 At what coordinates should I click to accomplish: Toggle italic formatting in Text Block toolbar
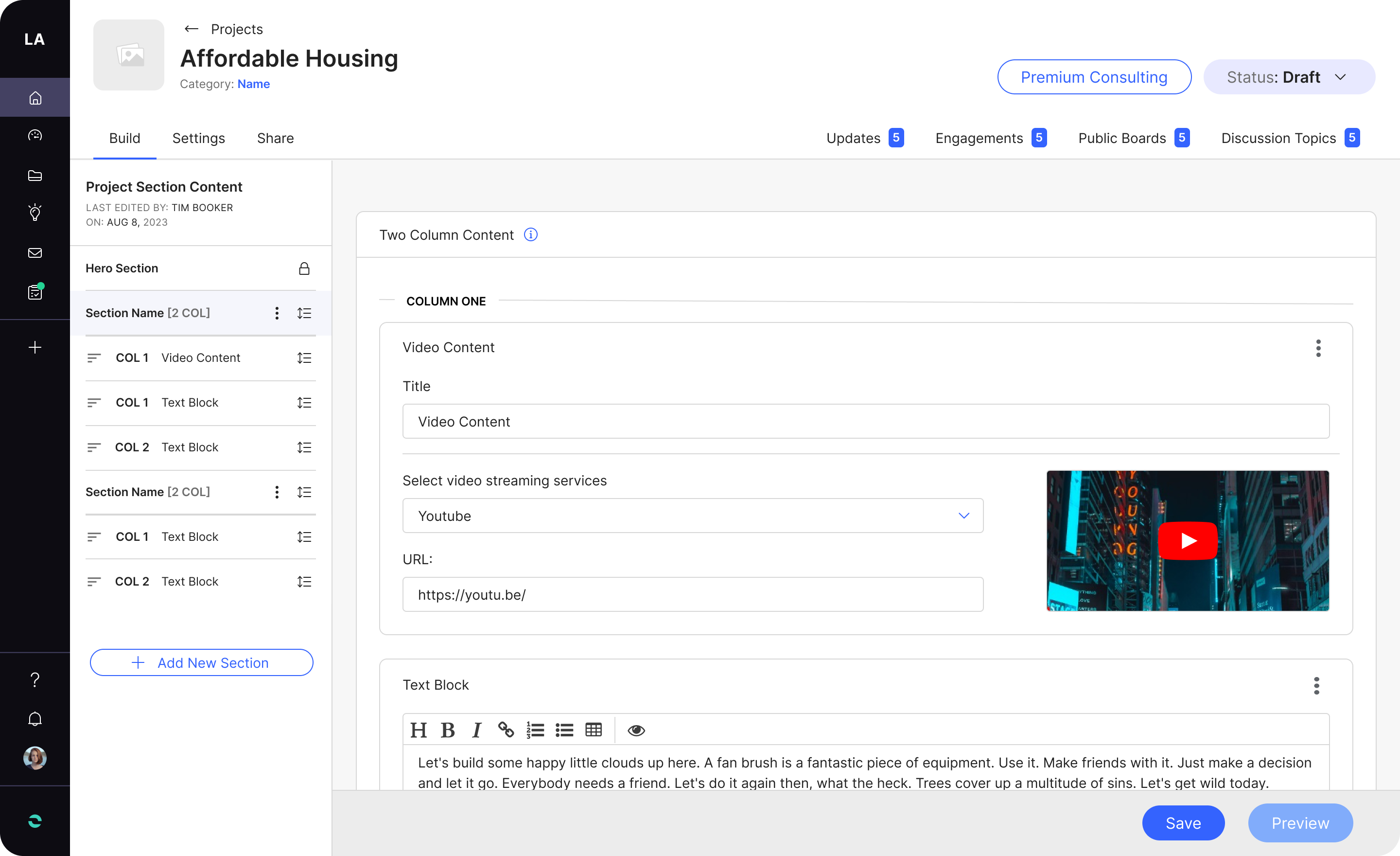coord(476,729)
